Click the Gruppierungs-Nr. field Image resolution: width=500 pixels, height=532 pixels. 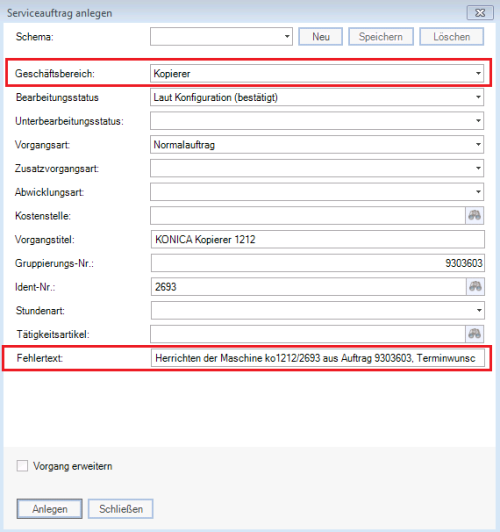point(318,263)
